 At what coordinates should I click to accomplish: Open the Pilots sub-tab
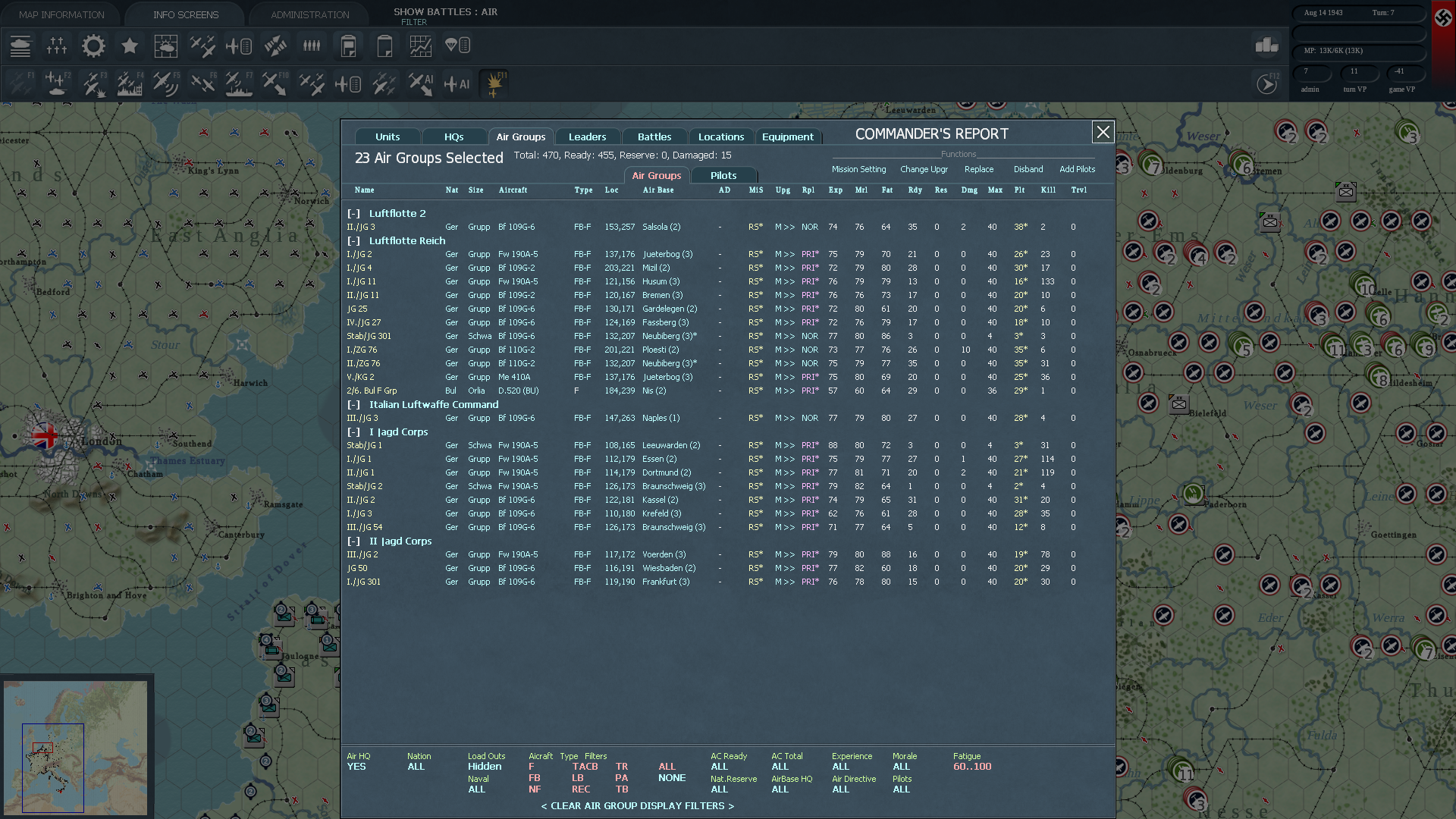pyautogui.click(x=723, y=175)
